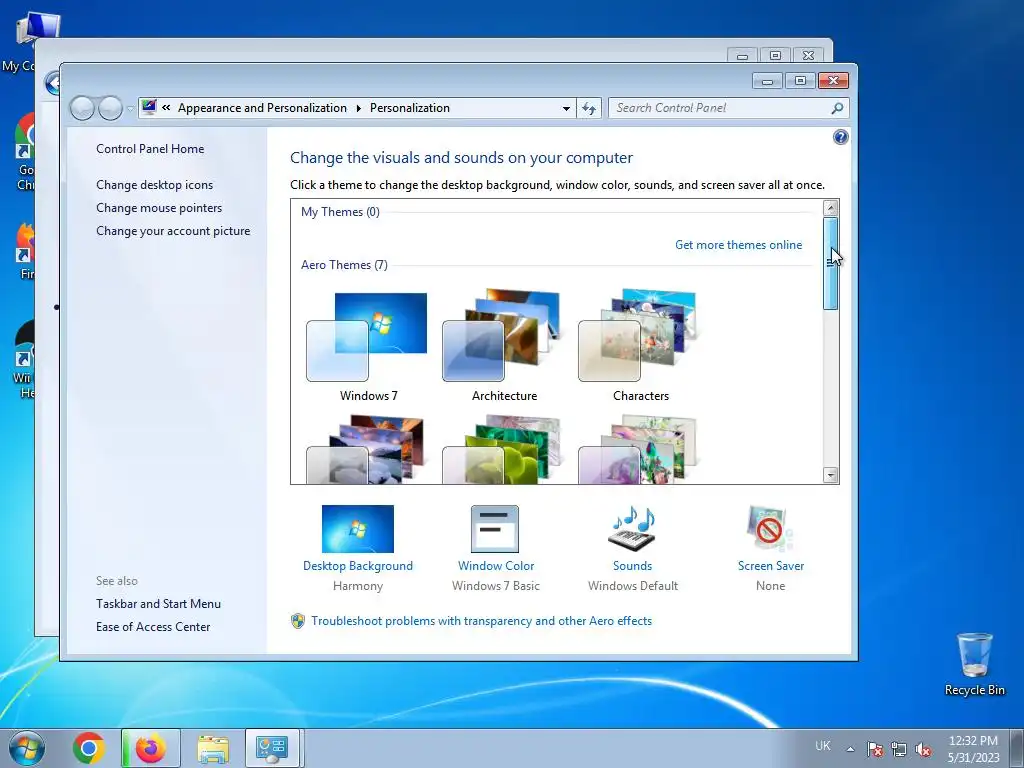
Task: Click the refresh button beside address bar
Action: [x=589, y=108]
